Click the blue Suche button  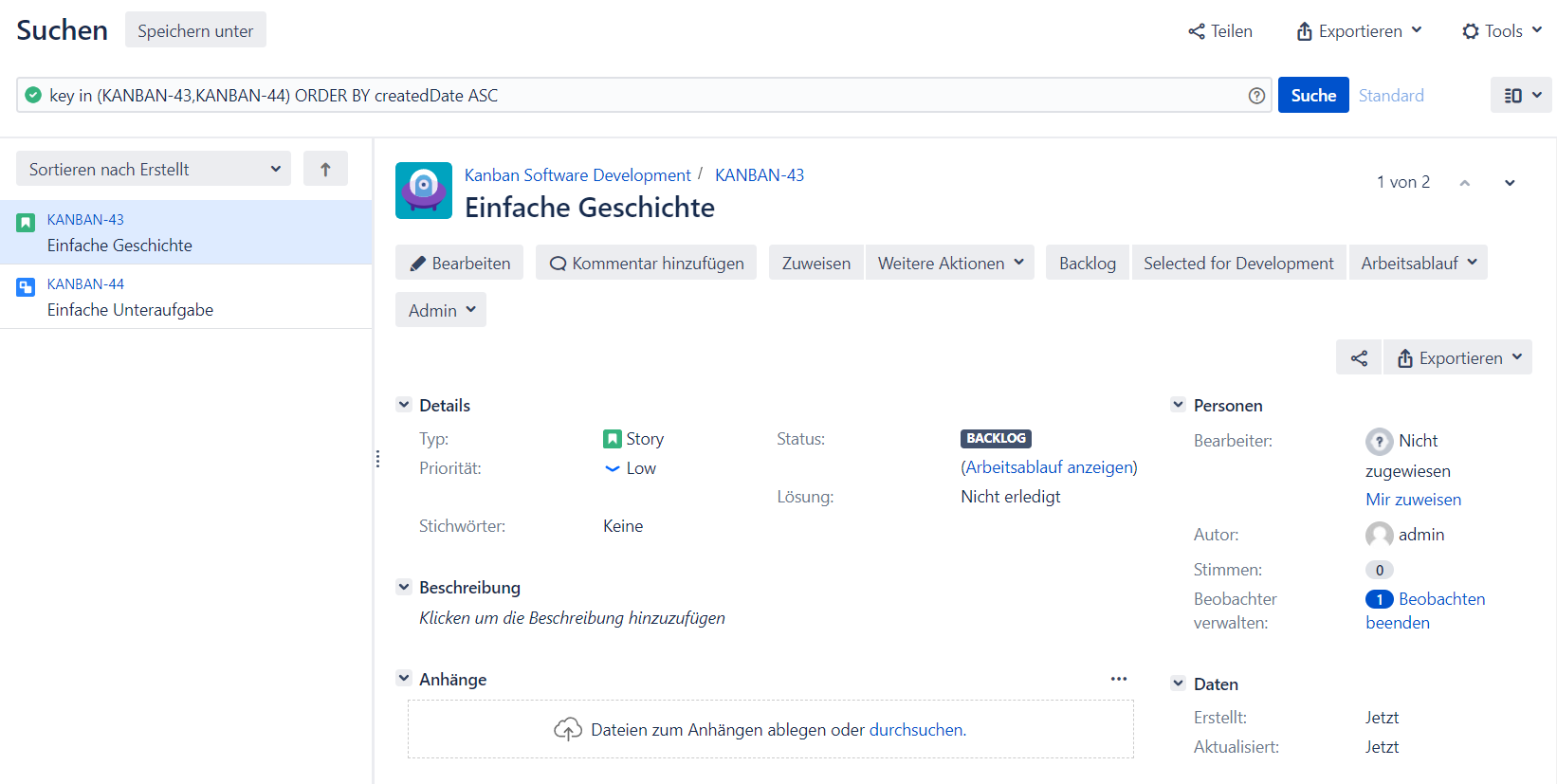coord(1312,96)
